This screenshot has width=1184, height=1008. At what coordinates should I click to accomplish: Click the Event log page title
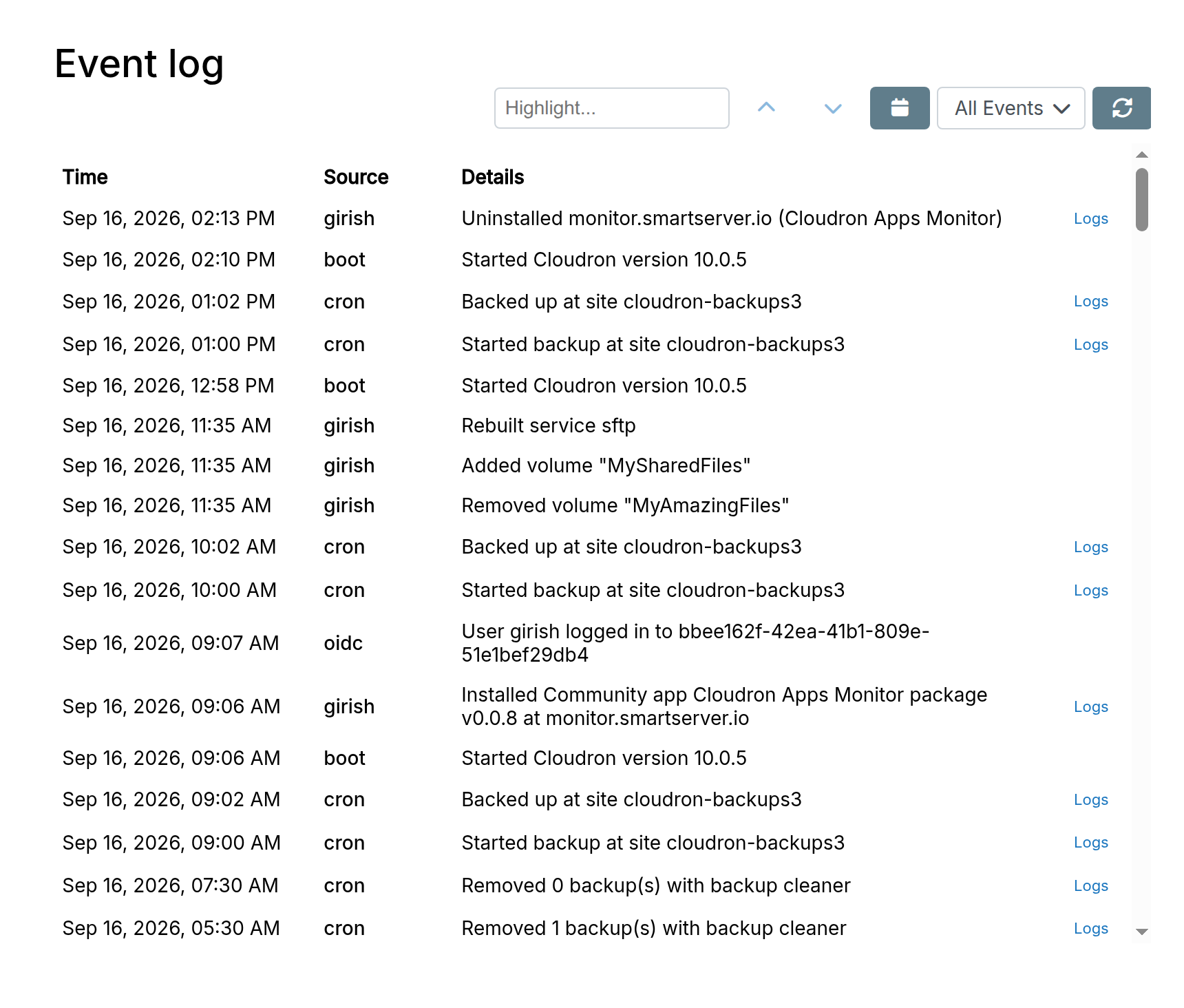pyautogui.click(x=139, y=64)
